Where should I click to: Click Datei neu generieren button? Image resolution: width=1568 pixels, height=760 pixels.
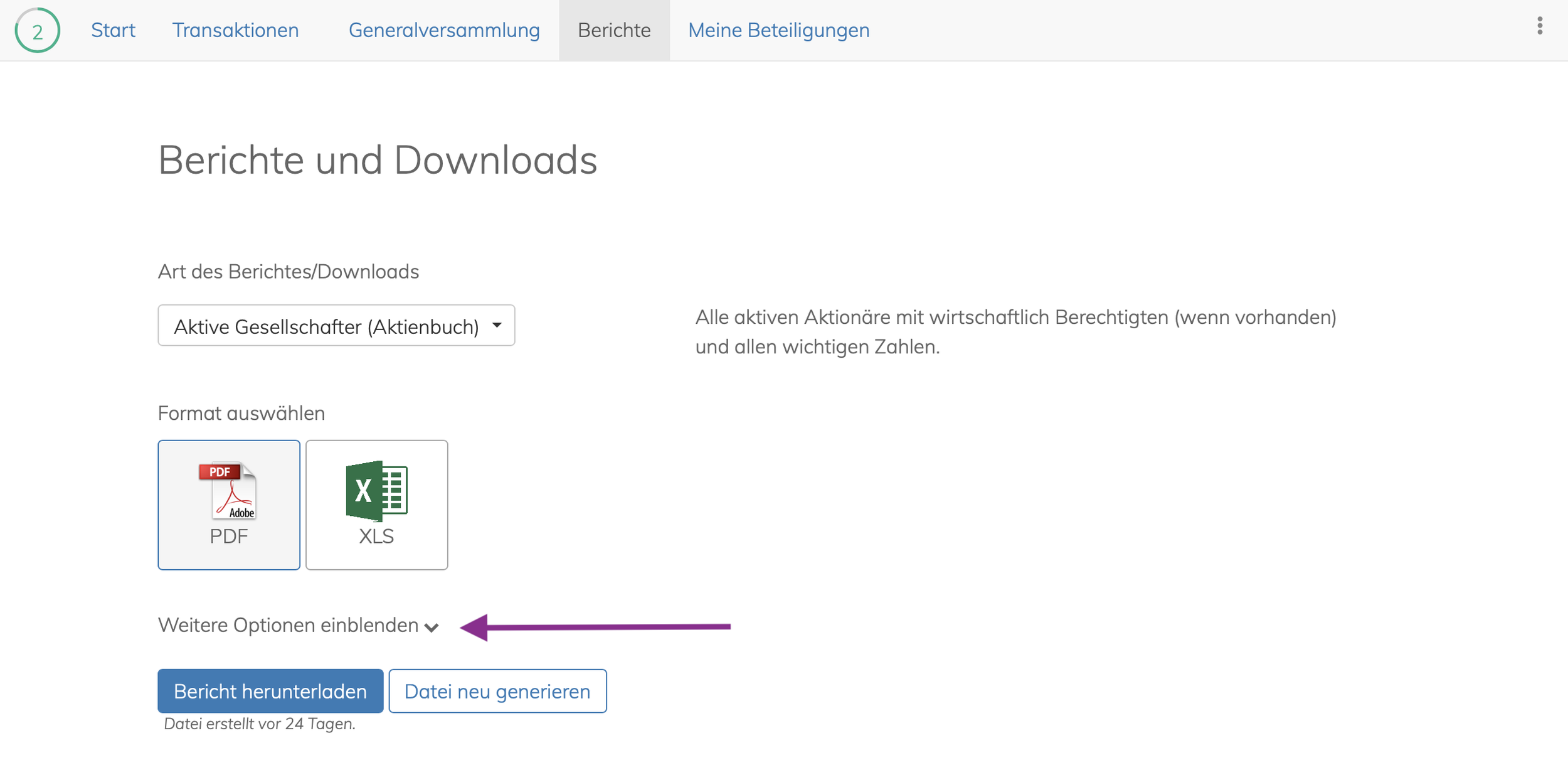[497, 691]
